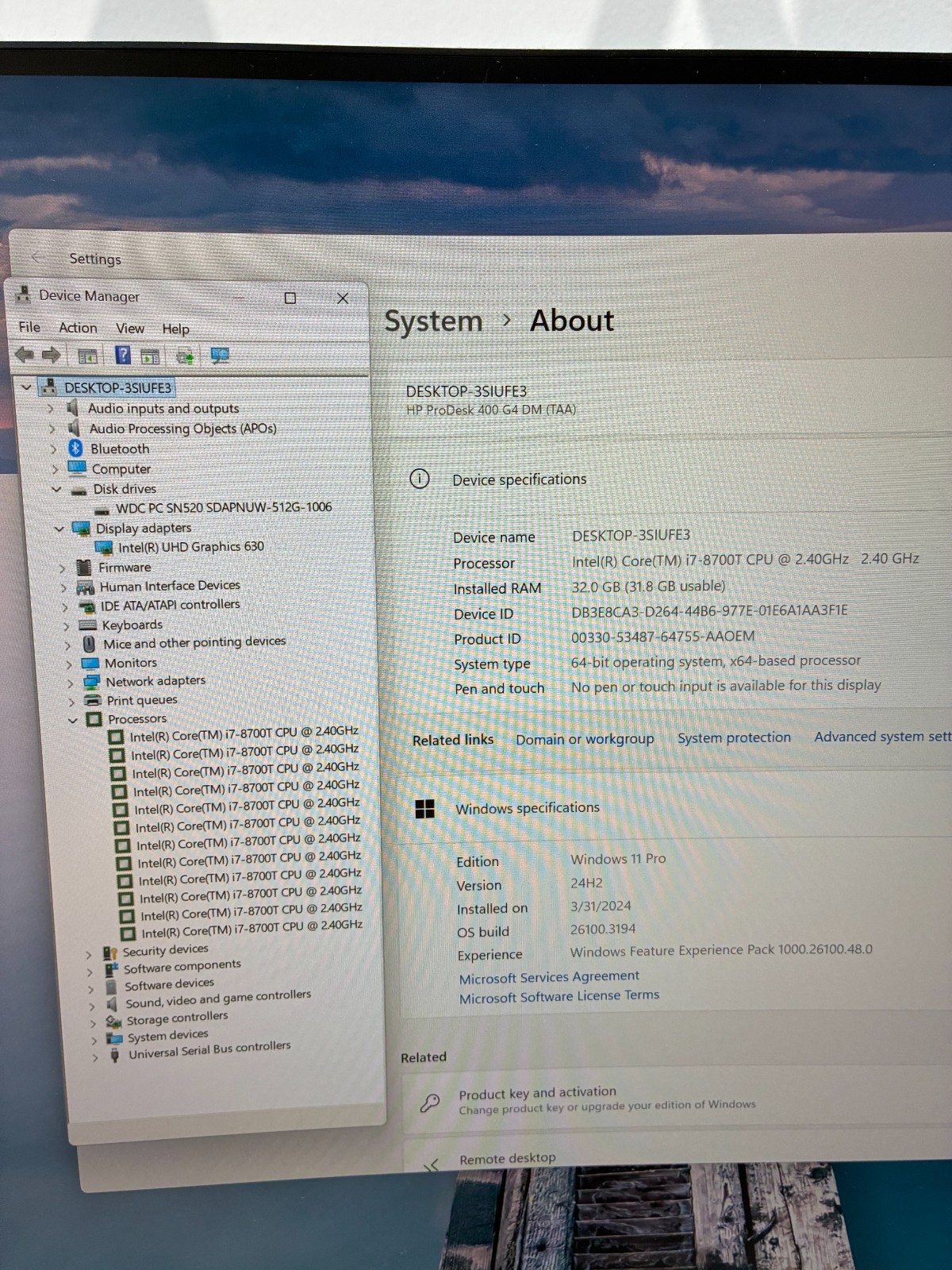Click the info icon beside Device specifications
Image resolution: width=952 pixels, height=1270 pixels.
point(420,479)
